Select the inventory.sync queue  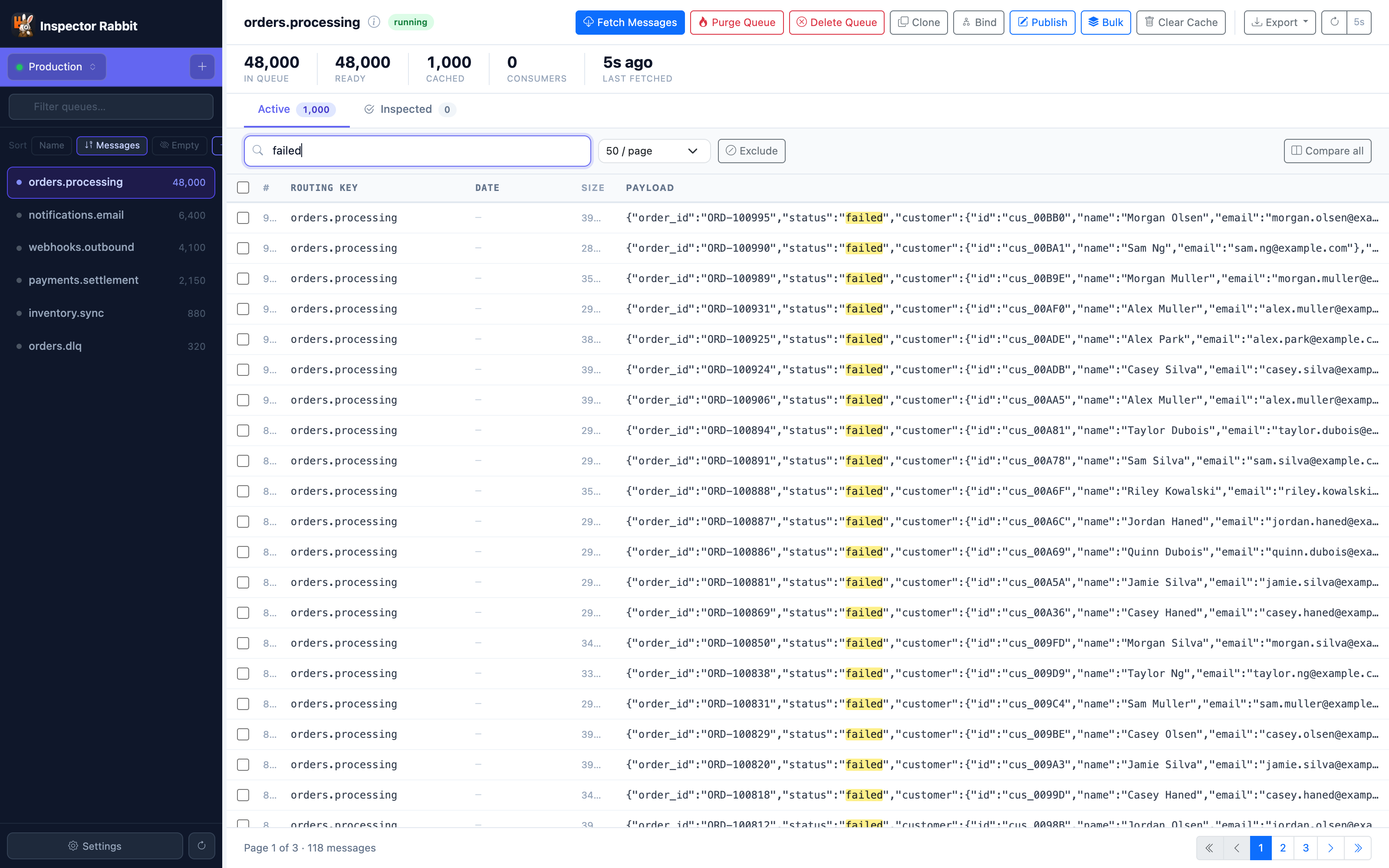tap(111, 313)
